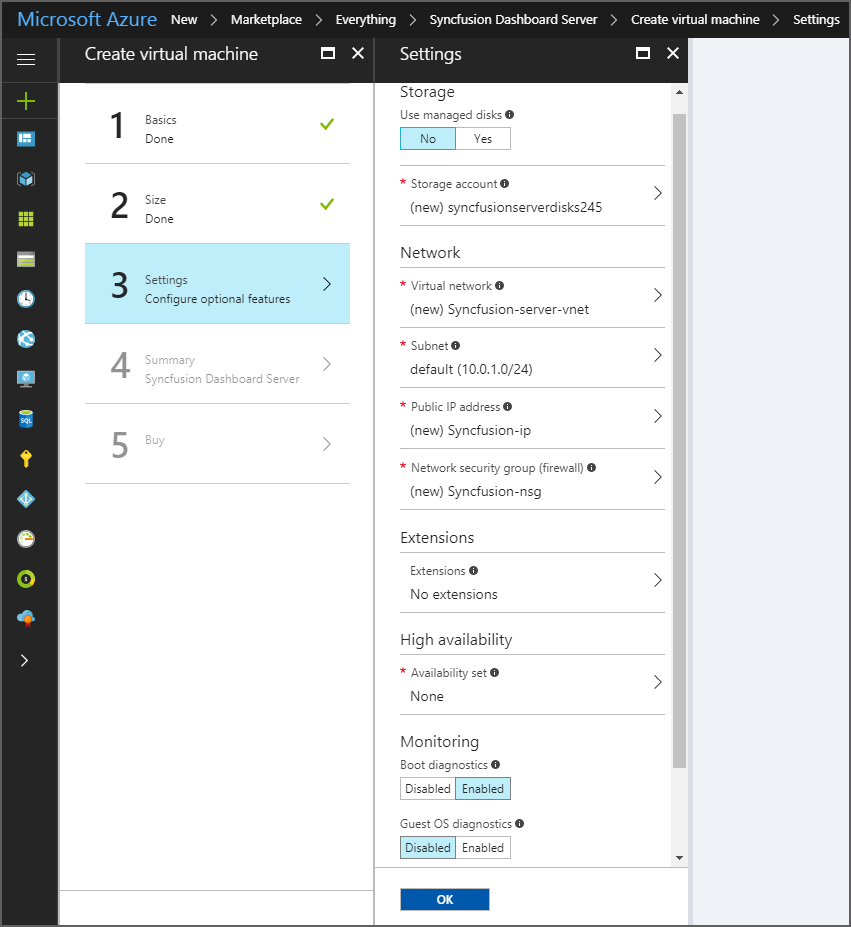851x927 pixels.
Task: Go to step 5 Buy
Action: (x=218, y=444)
